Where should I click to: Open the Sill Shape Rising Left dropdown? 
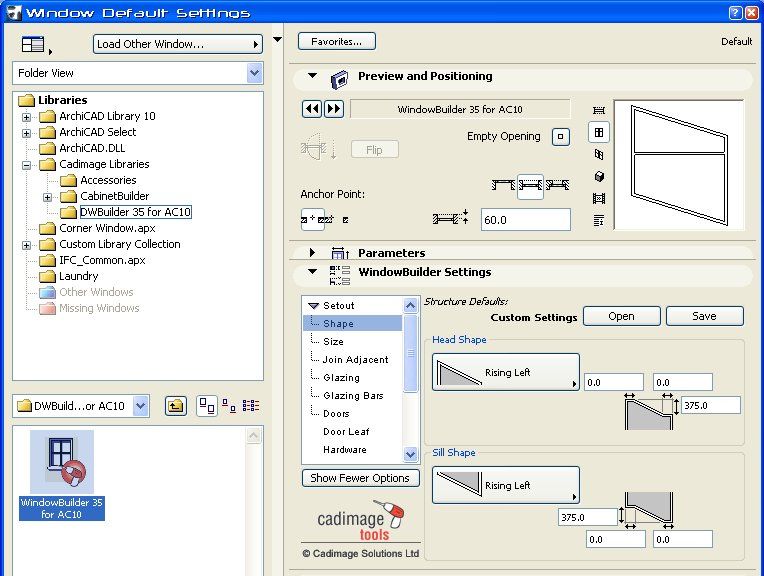(x=506, y=485)
